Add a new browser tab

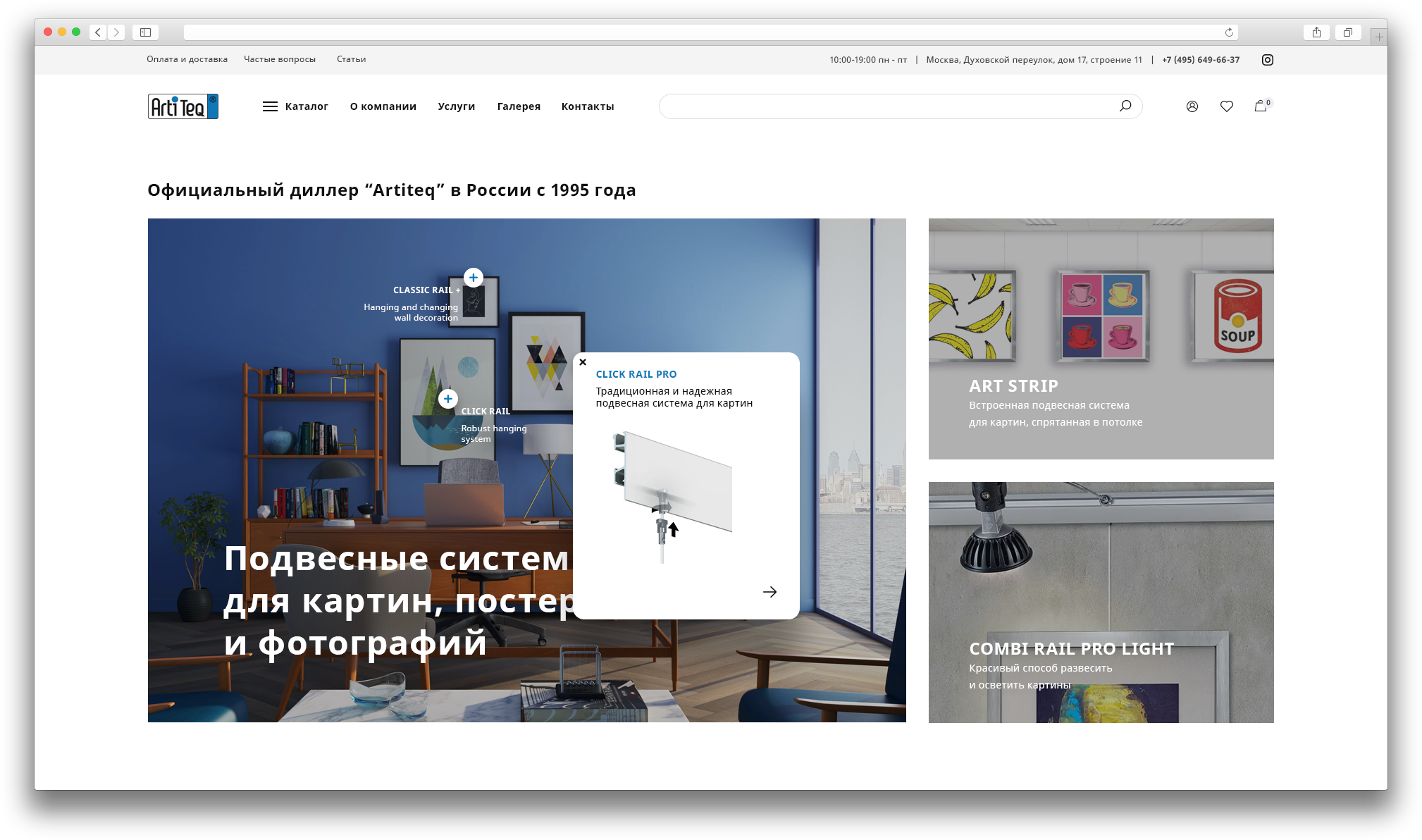click(x=1379, y=37)
